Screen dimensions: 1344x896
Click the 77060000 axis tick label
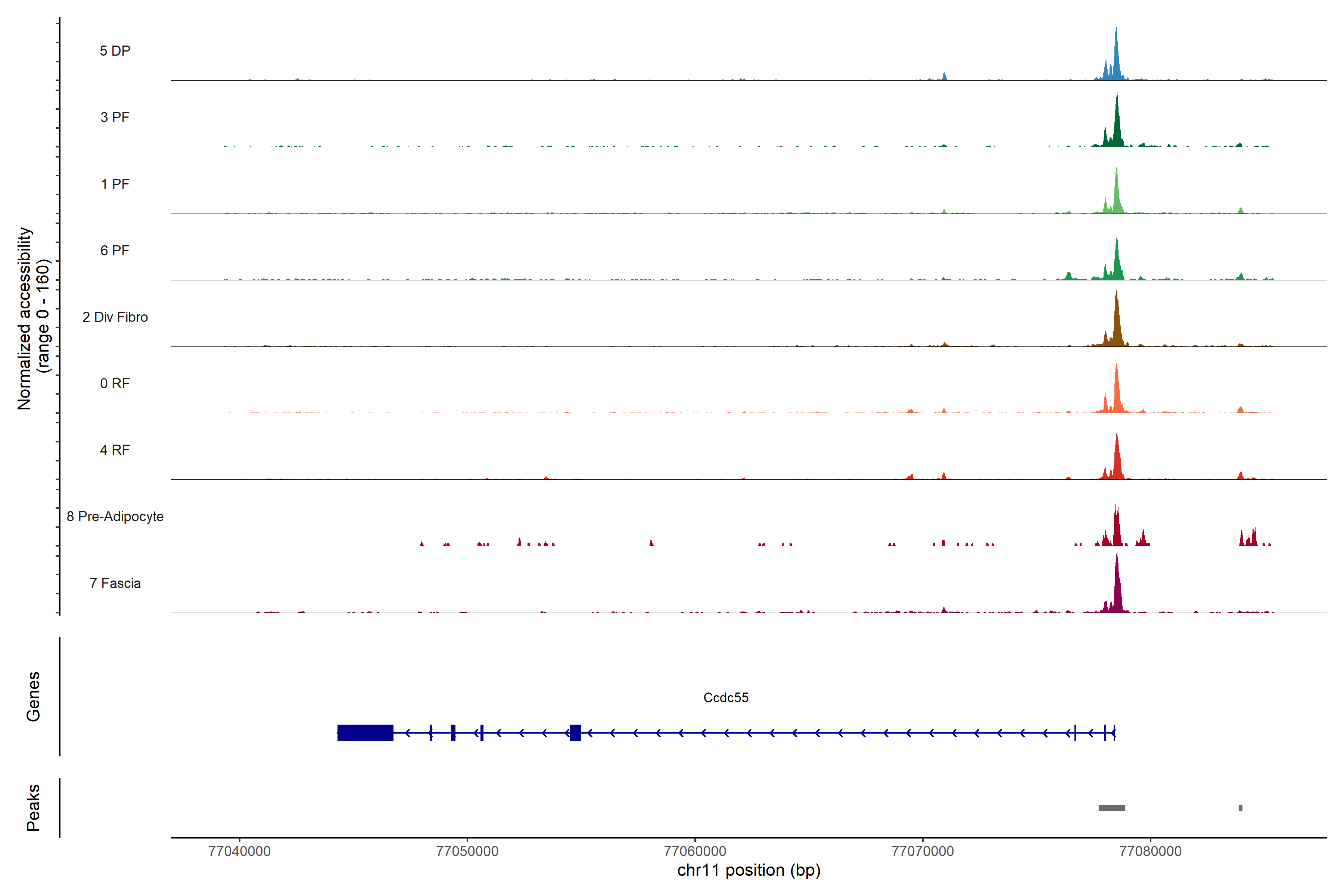(x=695, y=851)
